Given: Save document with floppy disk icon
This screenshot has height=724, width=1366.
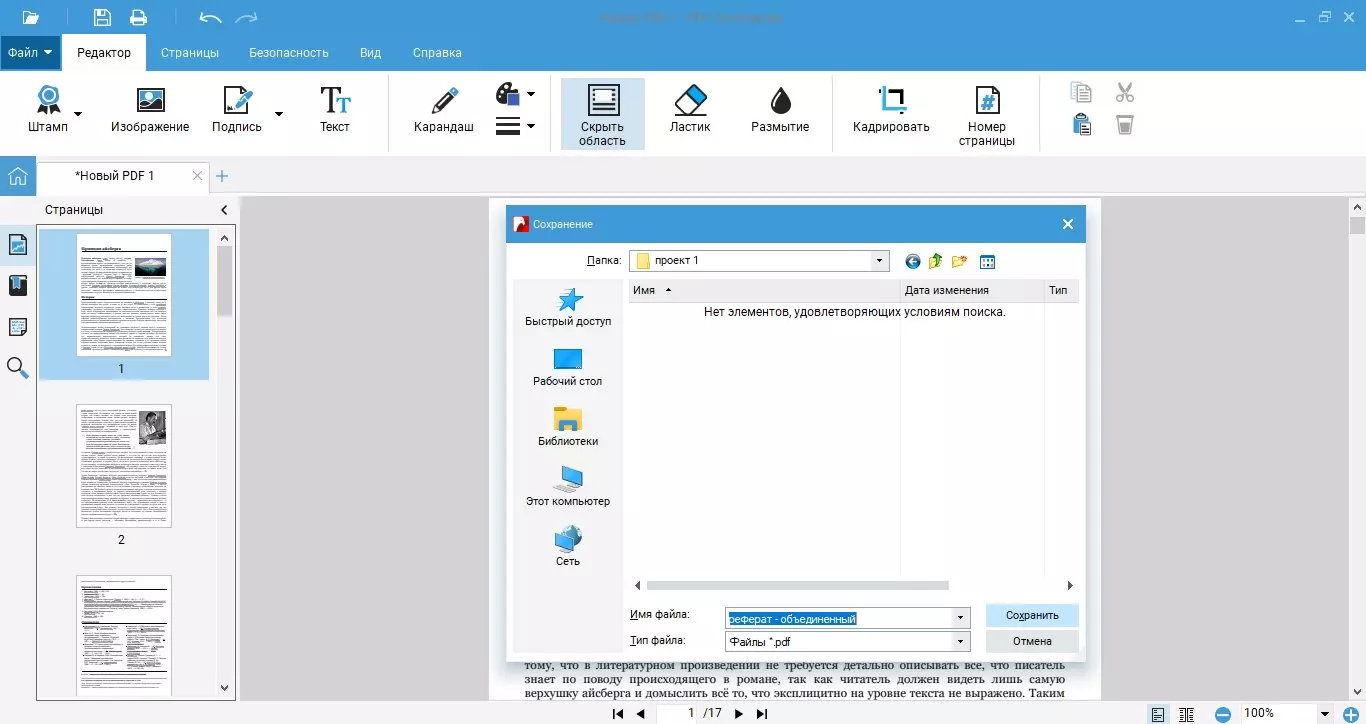Looking at the screenshot, I should [102, 17].
